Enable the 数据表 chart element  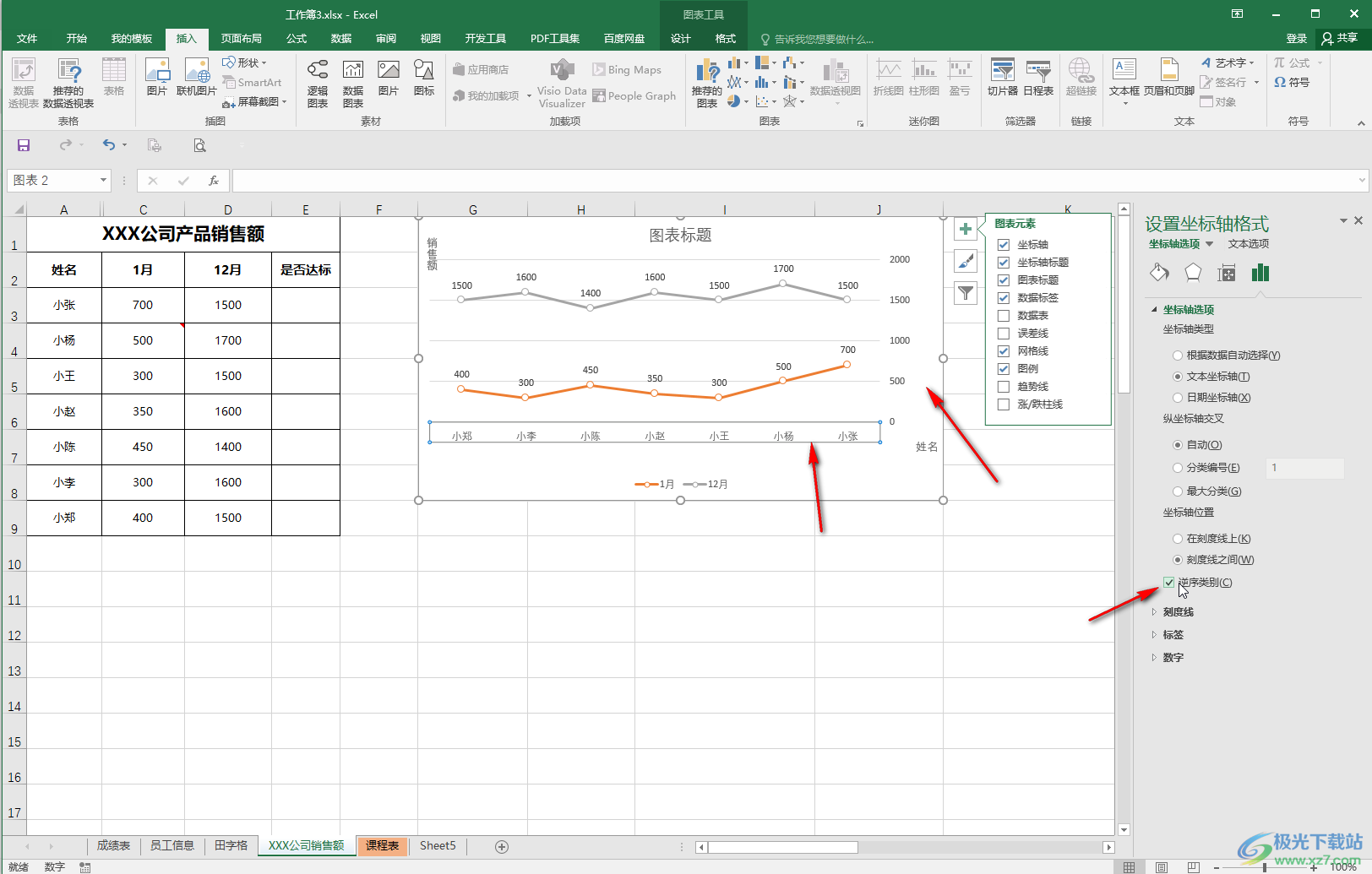[x=1004, y=316]
